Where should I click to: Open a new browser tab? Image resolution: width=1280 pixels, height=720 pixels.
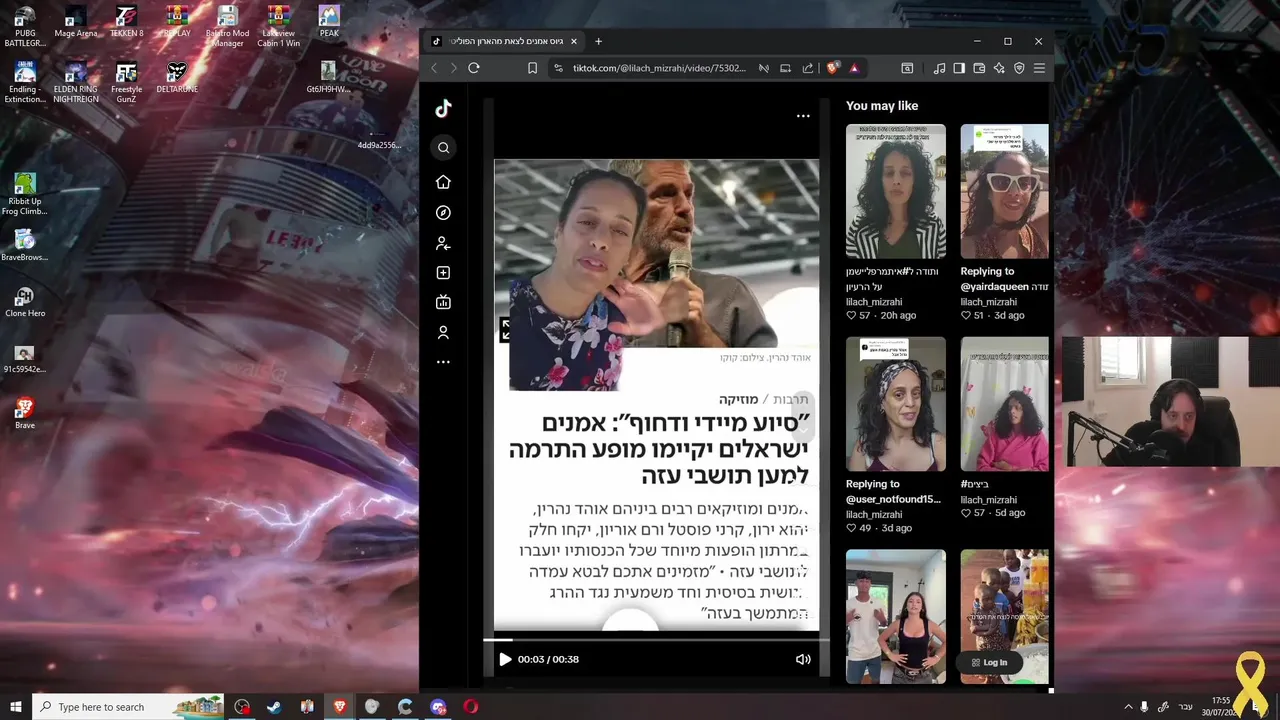click(598, 41)
